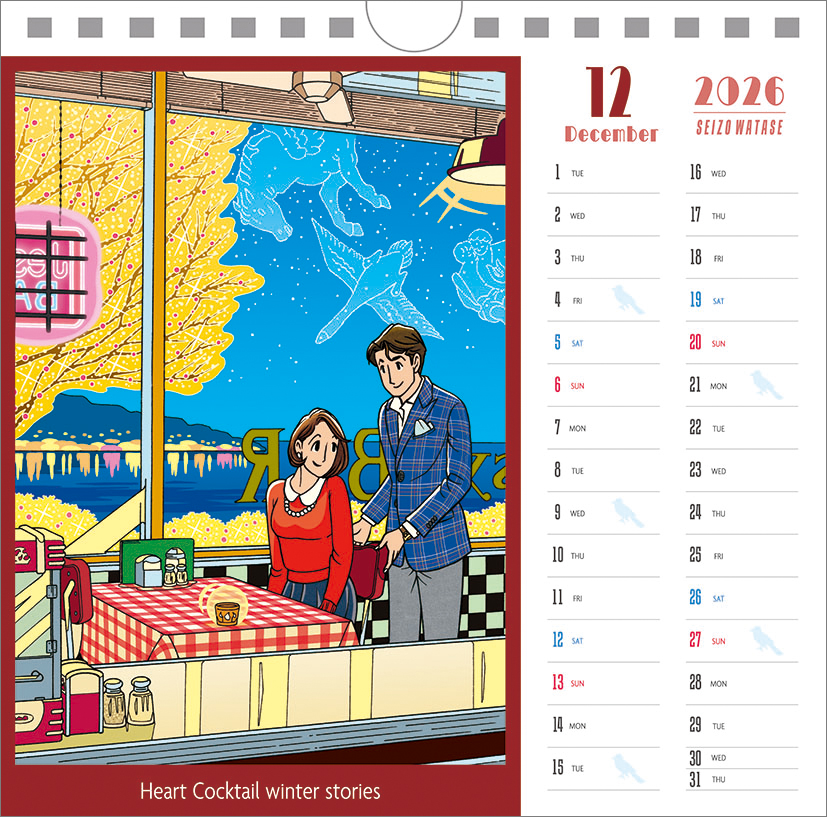Image resolution: width=827 pixels, height=817 pixels.
Task: Click the glowing candle glass on table
Action: pyautogui.click(x=224, y=604)
